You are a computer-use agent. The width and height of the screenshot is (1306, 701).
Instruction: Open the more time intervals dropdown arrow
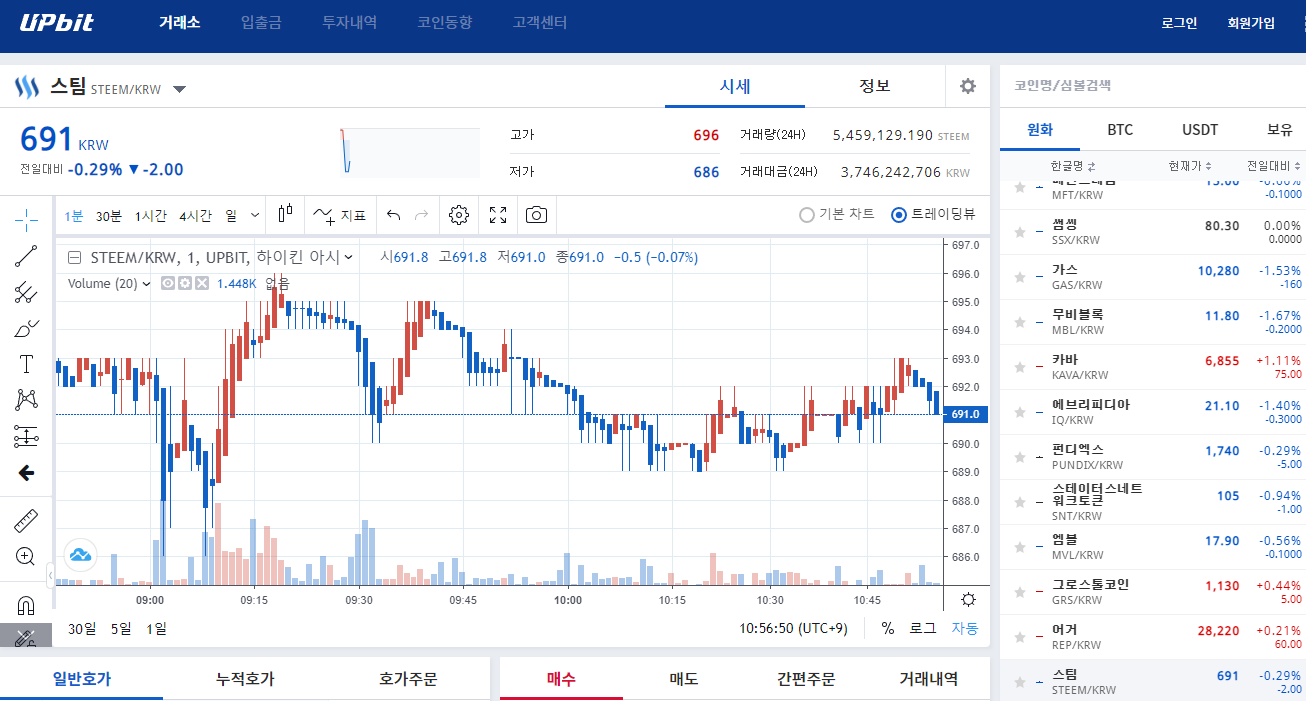point(255,215)
